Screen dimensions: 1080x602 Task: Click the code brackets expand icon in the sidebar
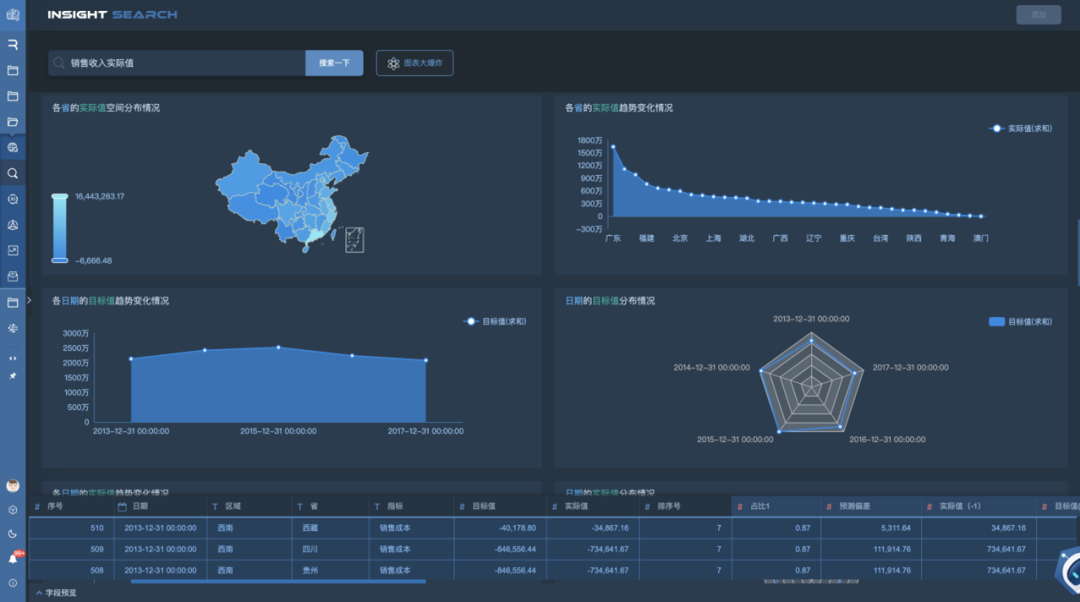(x=13, y=357)
